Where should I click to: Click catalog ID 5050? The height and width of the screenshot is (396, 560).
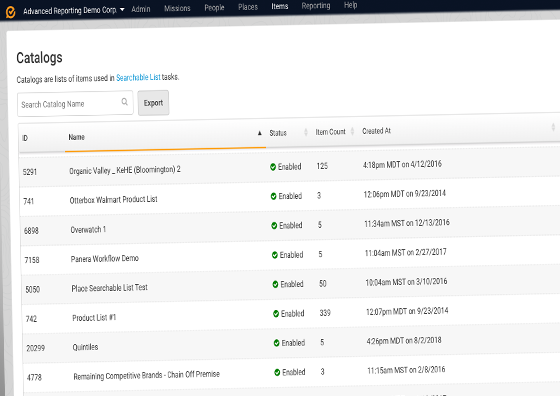(x=32, y=289)
